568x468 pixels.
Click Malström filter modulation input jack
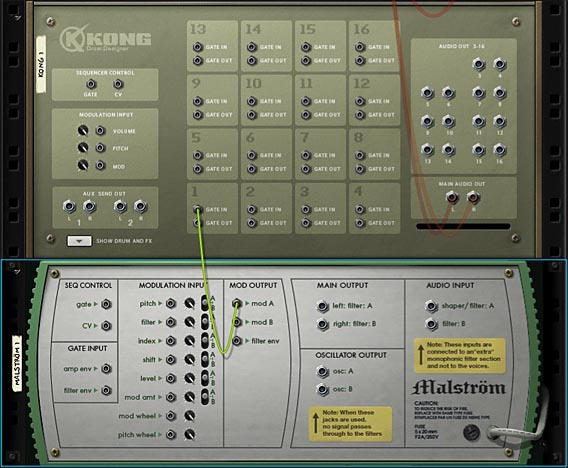tap(171, 322)
